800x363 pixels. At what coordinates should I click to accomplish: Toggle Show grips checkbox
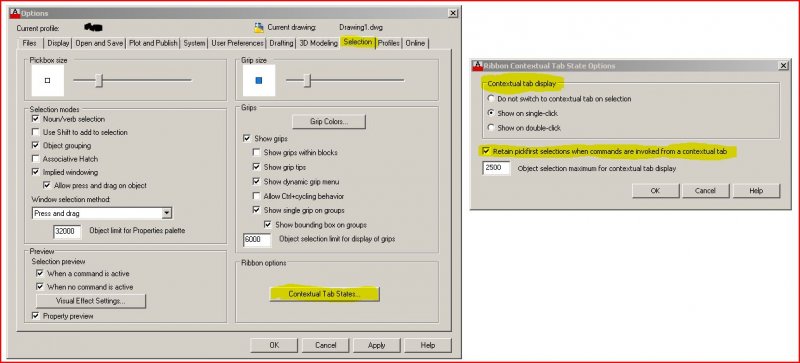click(x=247, y=138)
